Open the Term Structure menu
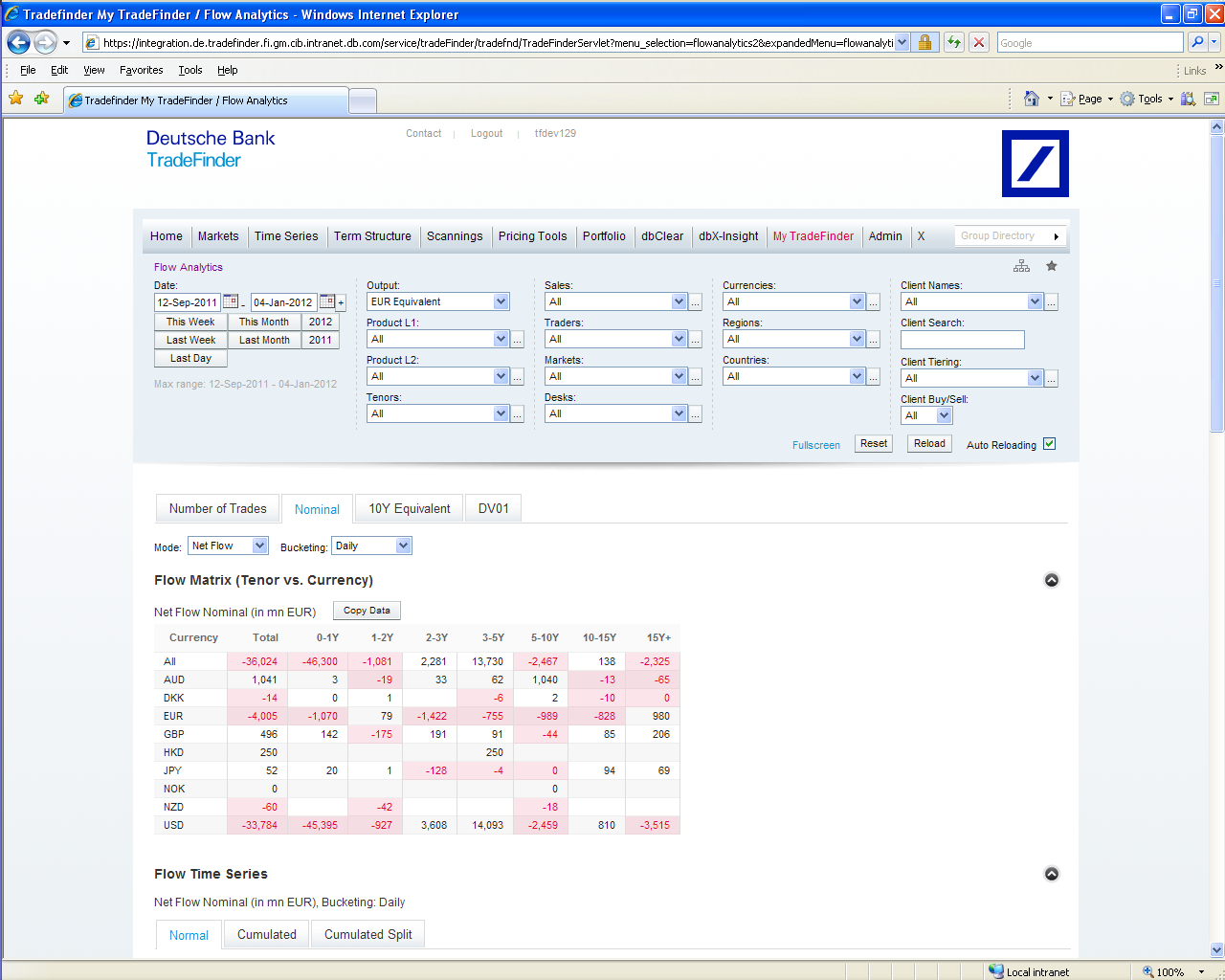Viewport: 1225px width, 980px height. coord(372,236)
